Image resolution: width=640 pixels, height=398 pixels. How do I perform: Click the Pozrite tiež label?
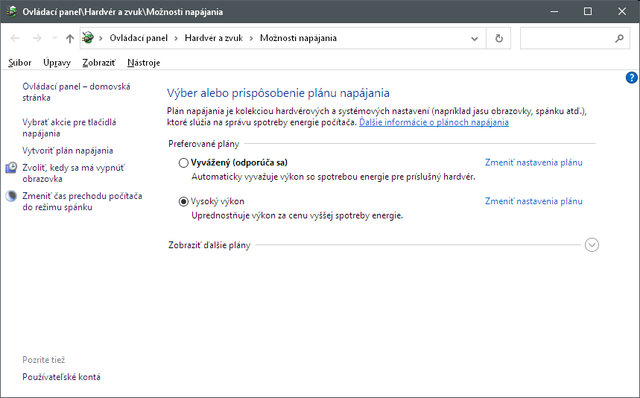tap(44, 360)
